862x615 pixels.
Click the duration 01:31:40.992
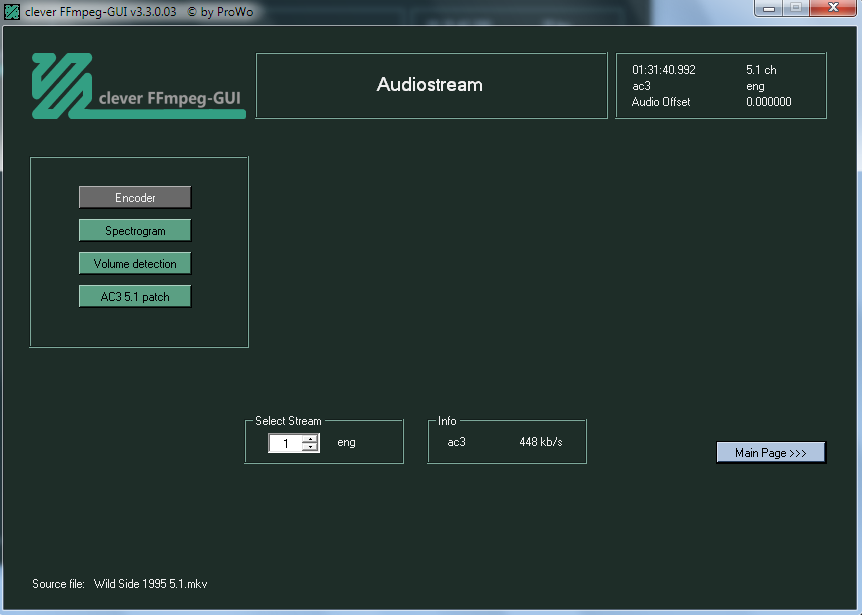click(x=664, y=70)
